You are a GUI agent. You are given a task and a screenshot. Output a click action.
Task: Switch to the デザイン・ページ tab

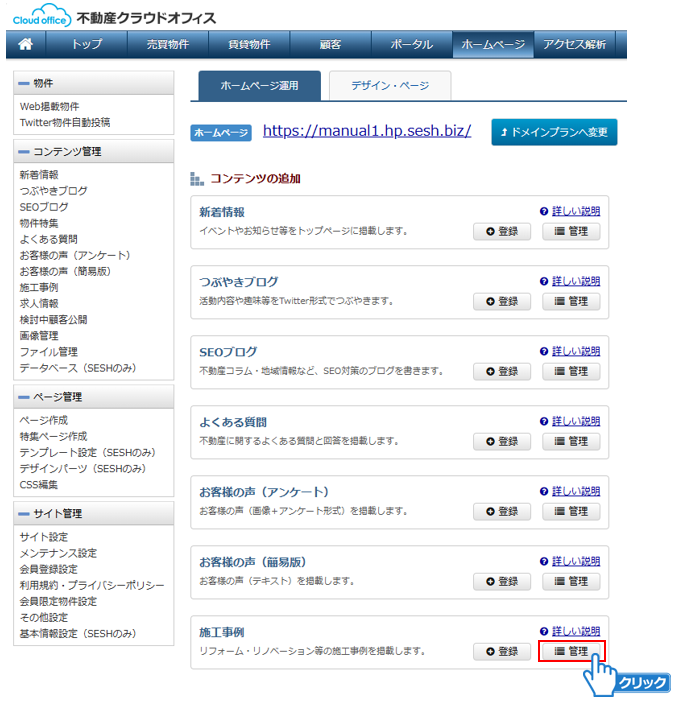click(x=389, y=86)
